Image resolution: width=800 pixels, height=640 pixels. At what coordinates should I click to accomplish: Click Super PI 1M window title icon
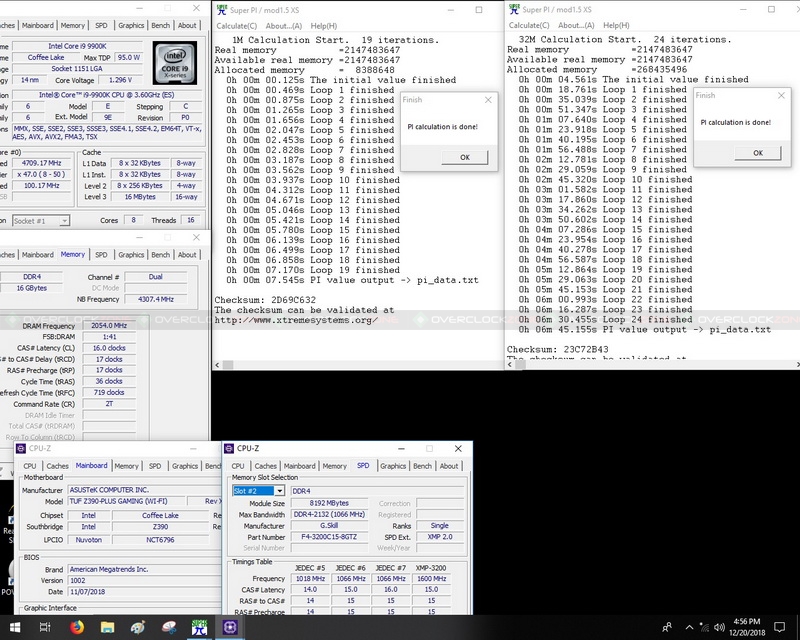(x=221, y=10)
